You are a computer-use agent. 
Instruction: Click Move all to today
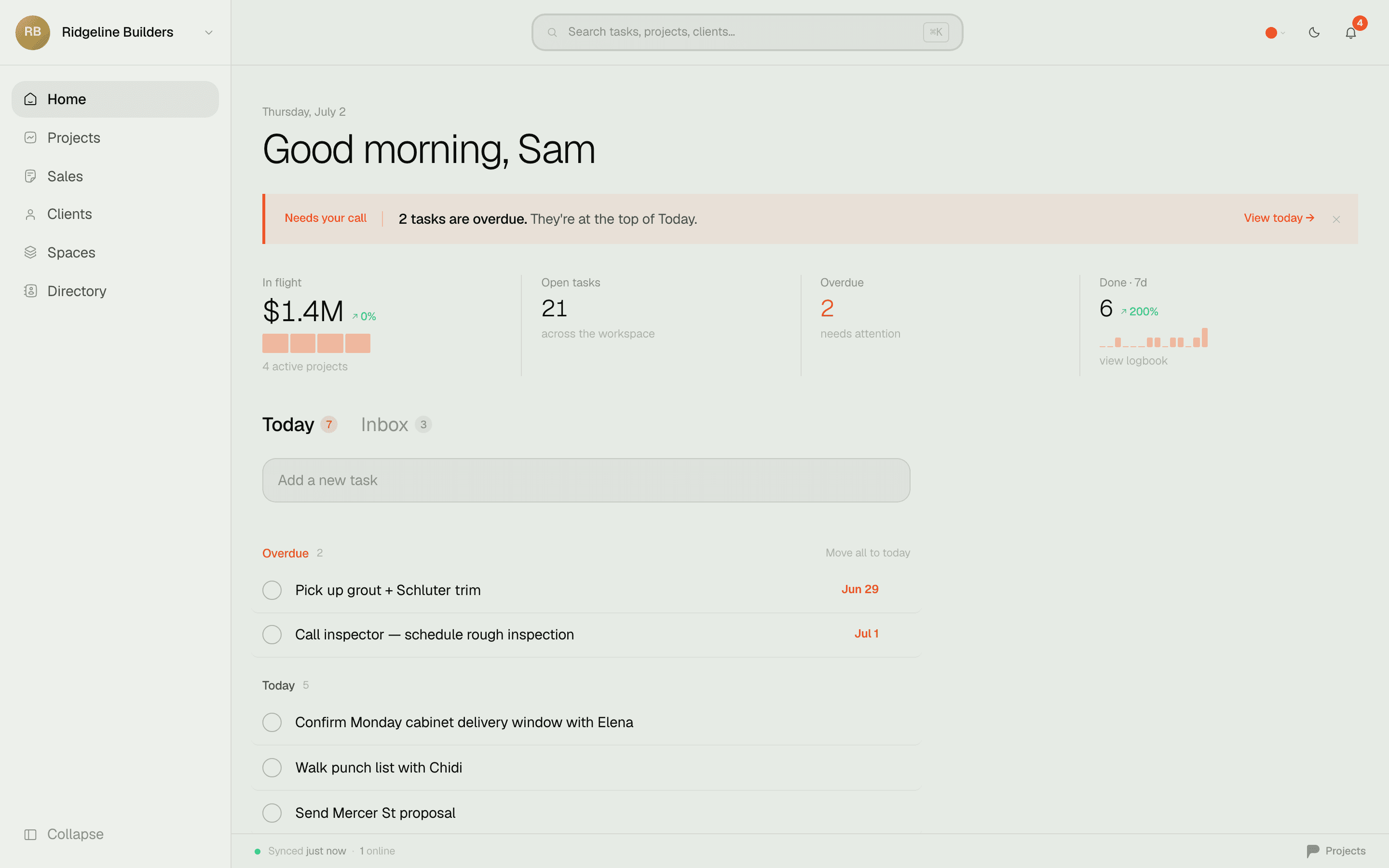(868, 553)
